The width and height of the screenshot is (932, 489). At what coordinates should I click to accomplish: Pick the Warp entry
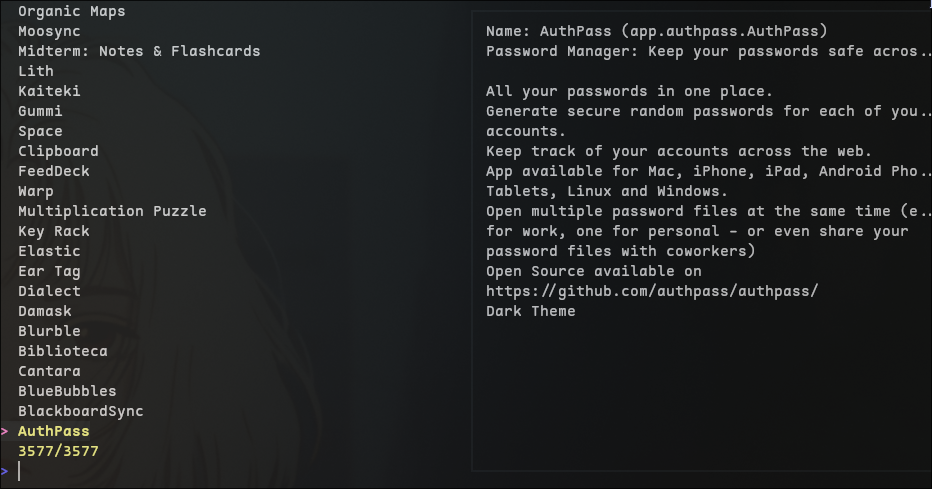(x=36, y=191)
